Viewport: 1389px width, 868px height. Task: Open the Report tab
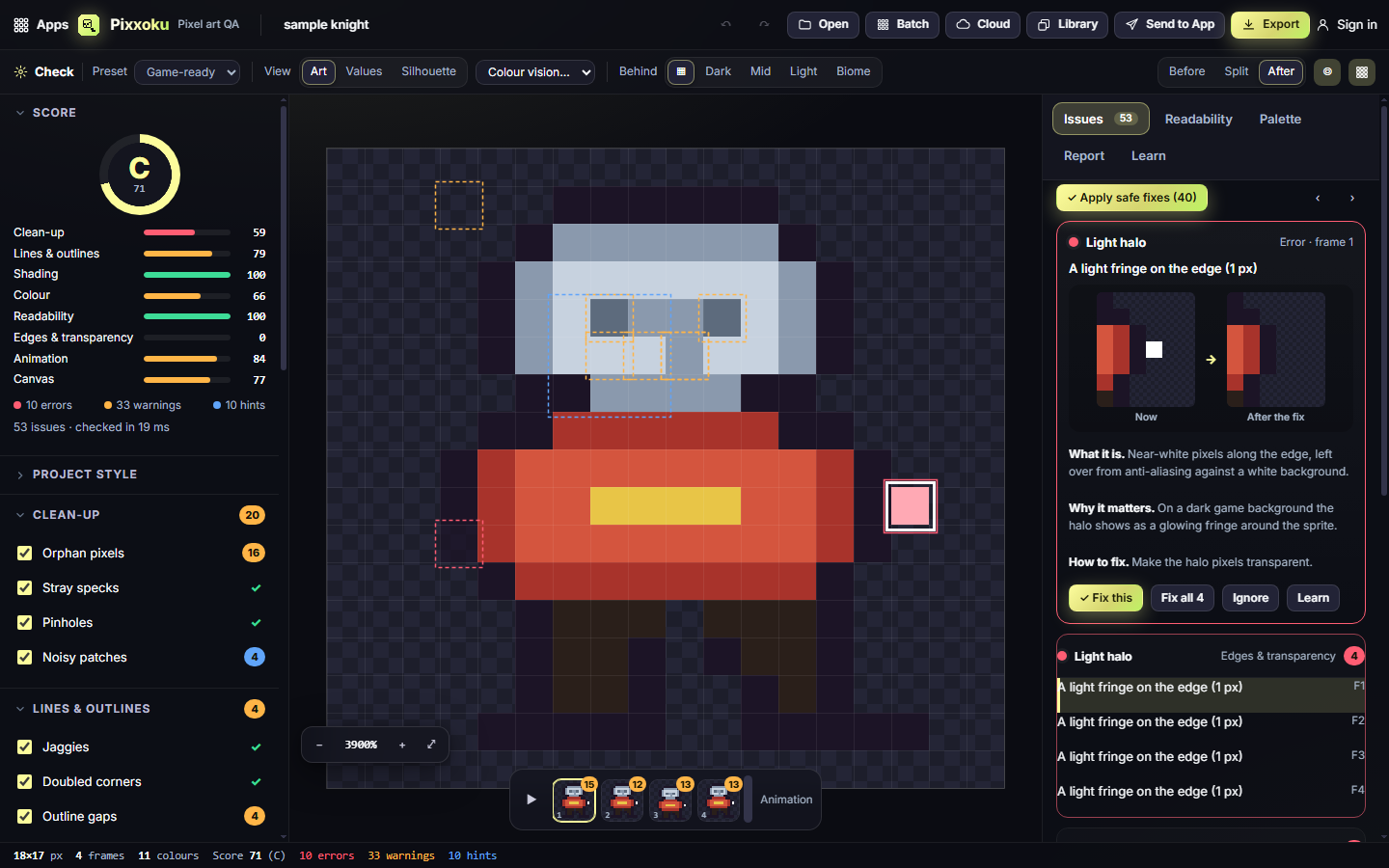1084,156
